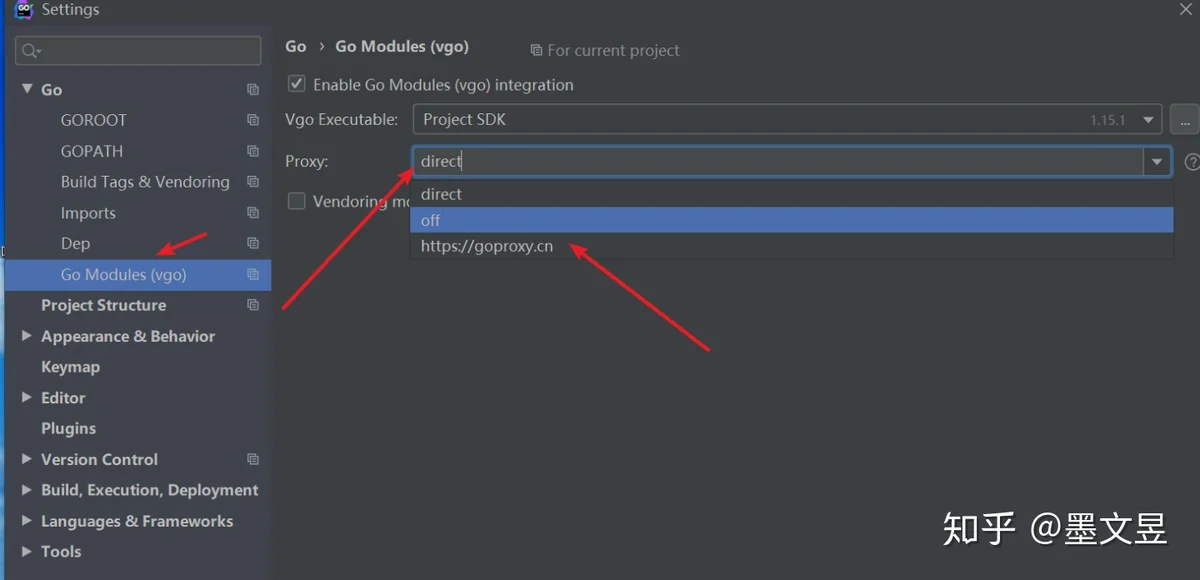Image resolution: width=1200 pixels, height=580 pixels.
Task: Click the project icon next to Version Control
Action: pos(253,460)
